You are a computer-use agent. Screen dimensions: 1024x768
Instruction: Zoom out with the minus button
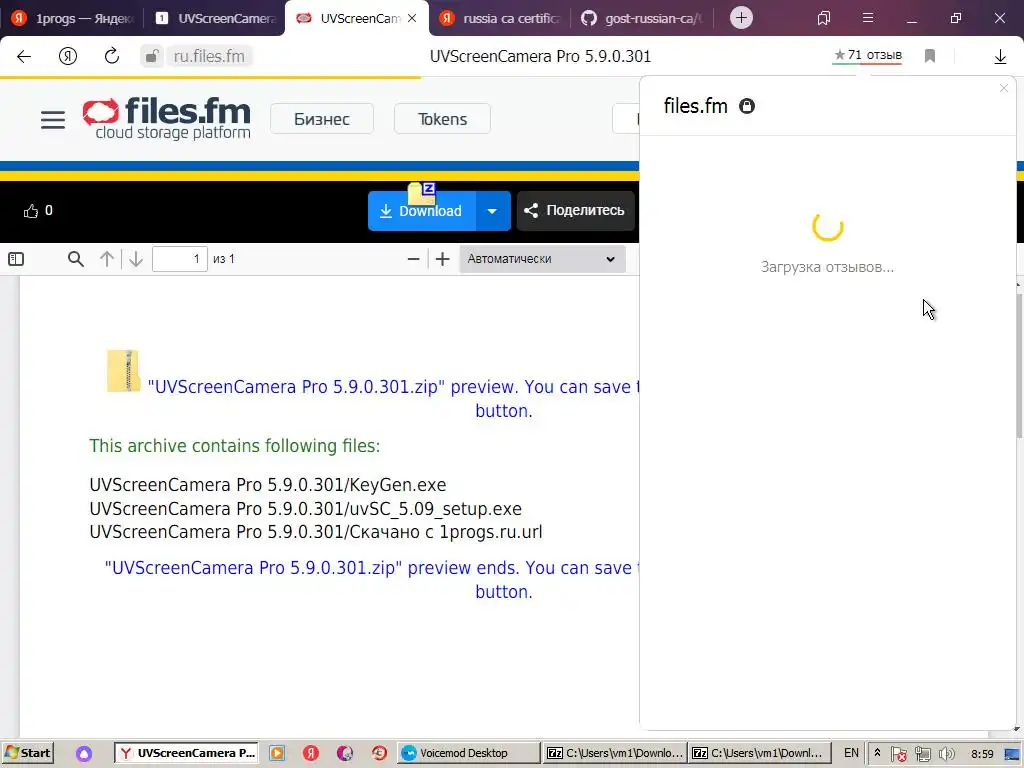[413, 259]
